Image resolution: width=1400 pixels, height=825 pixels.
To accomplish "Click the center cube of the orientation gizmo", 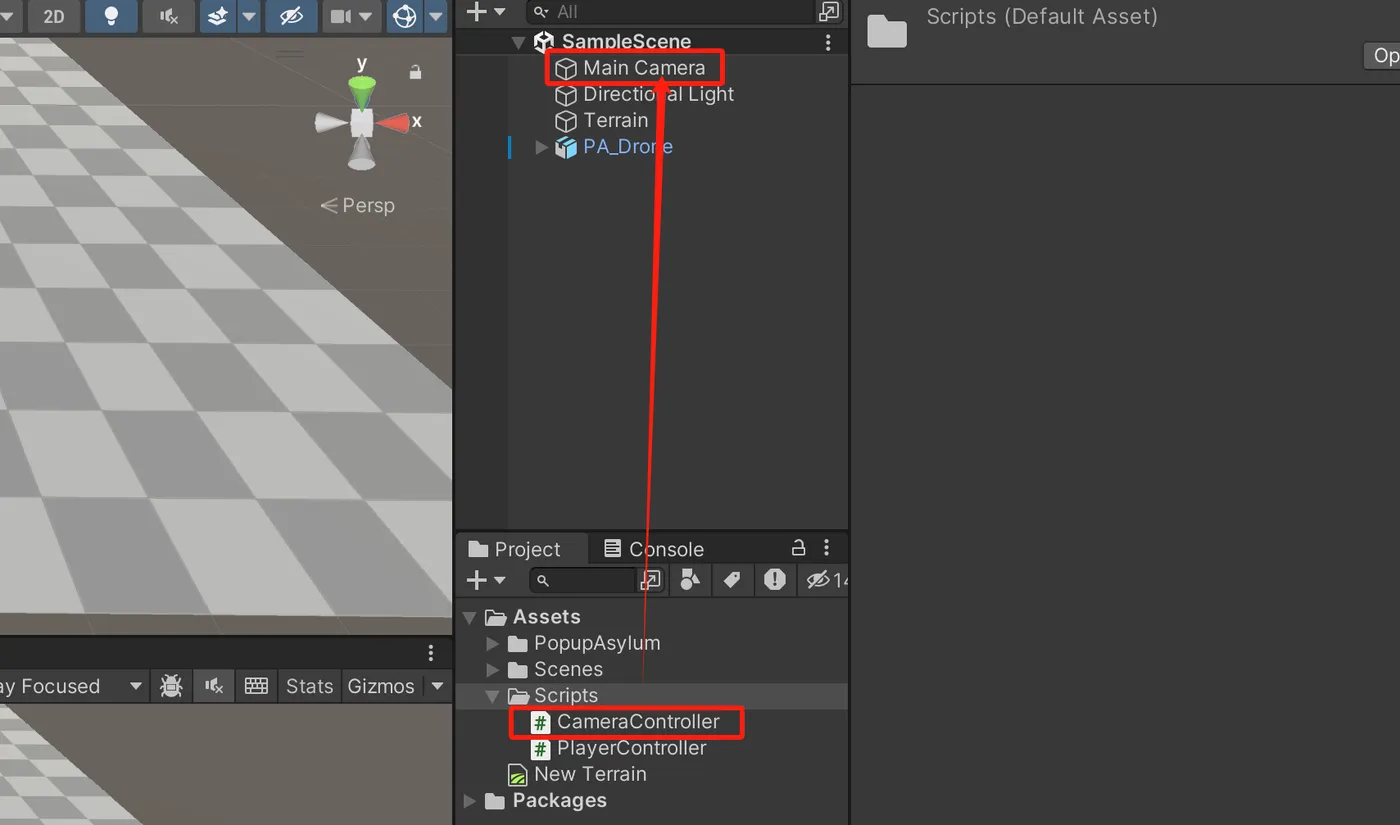I will [362, 123].
